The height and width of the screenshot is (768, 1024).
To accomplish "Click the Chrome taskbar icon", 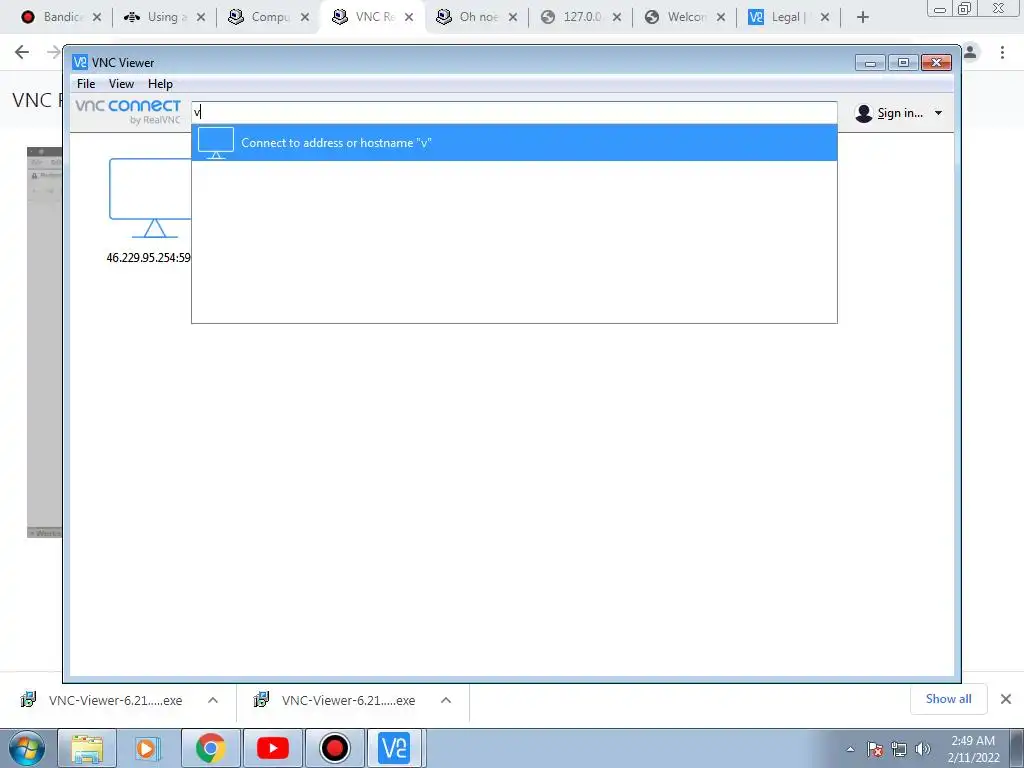I will 210,748.
